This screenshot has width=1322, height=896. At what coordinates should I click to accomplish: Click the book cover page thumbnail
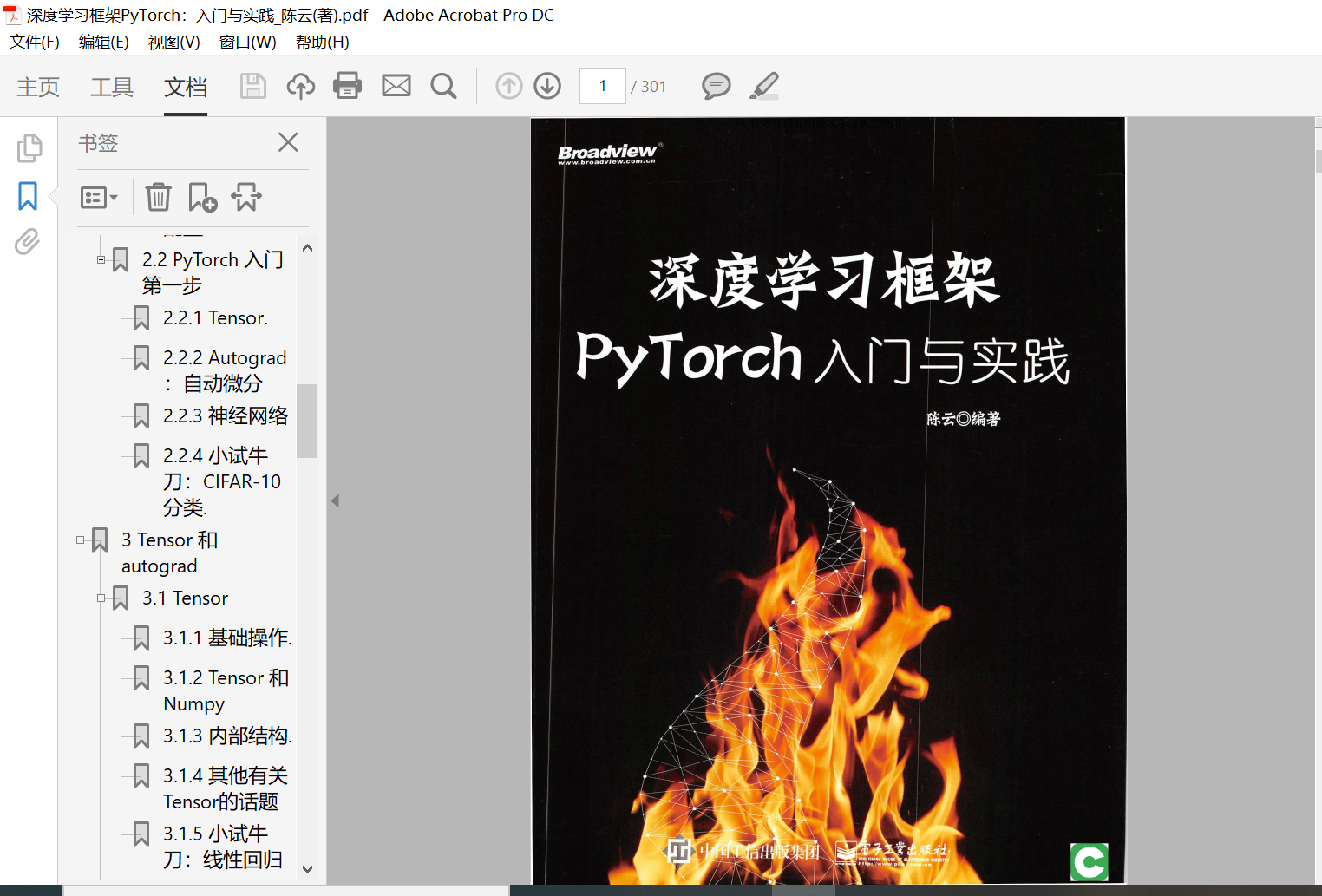828,500
